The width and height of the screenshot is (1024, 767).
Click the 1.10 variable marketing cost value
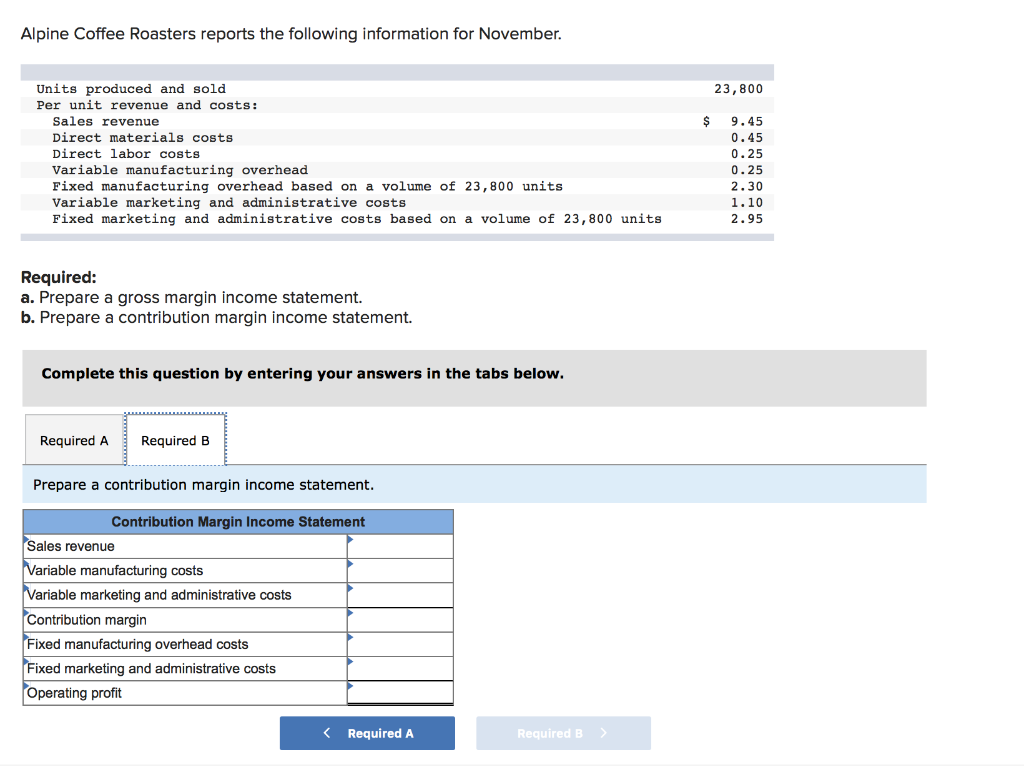point(746,203)
